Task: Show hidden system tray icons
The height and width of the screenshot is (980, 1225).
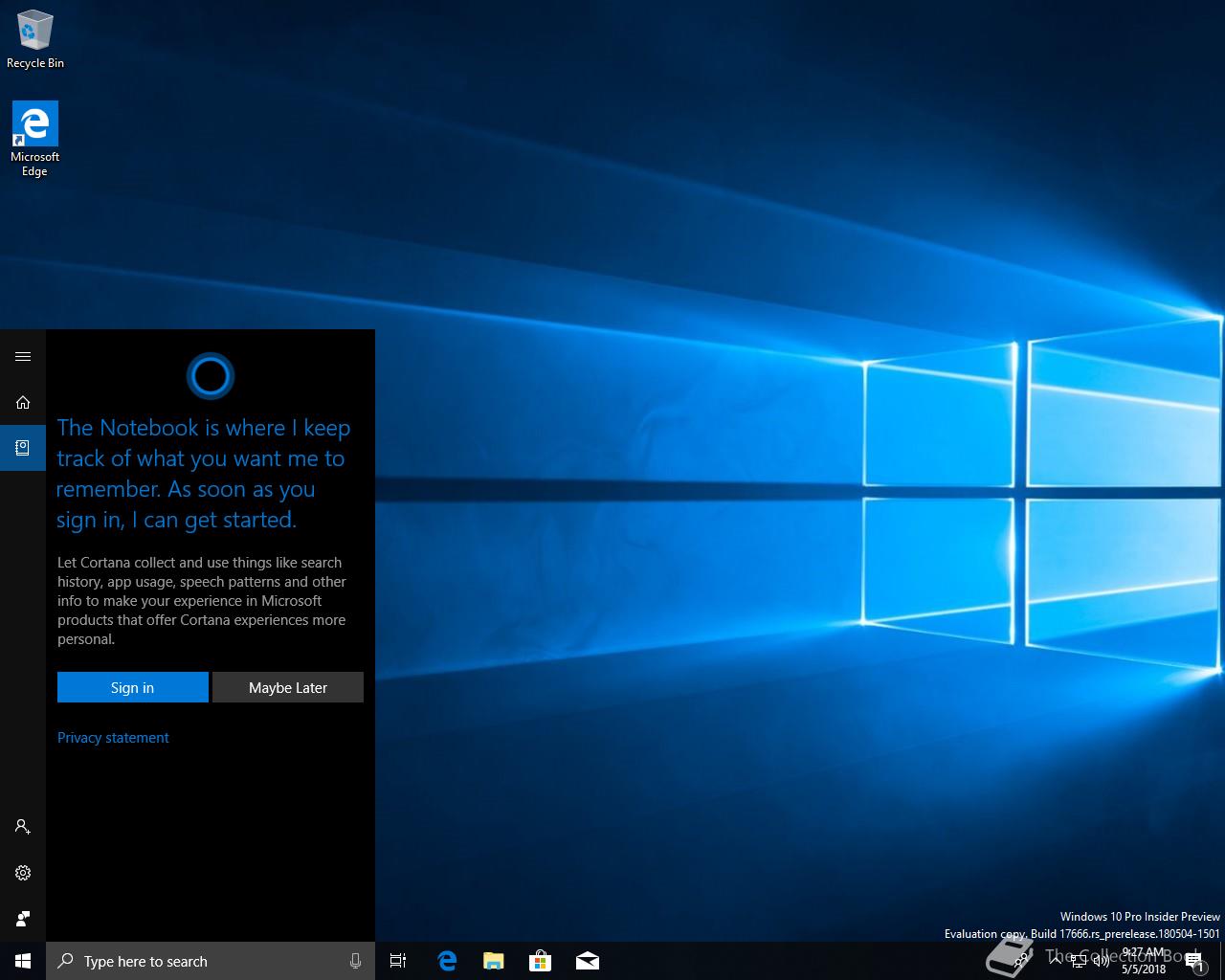Action: click(x=1056, y=961)
